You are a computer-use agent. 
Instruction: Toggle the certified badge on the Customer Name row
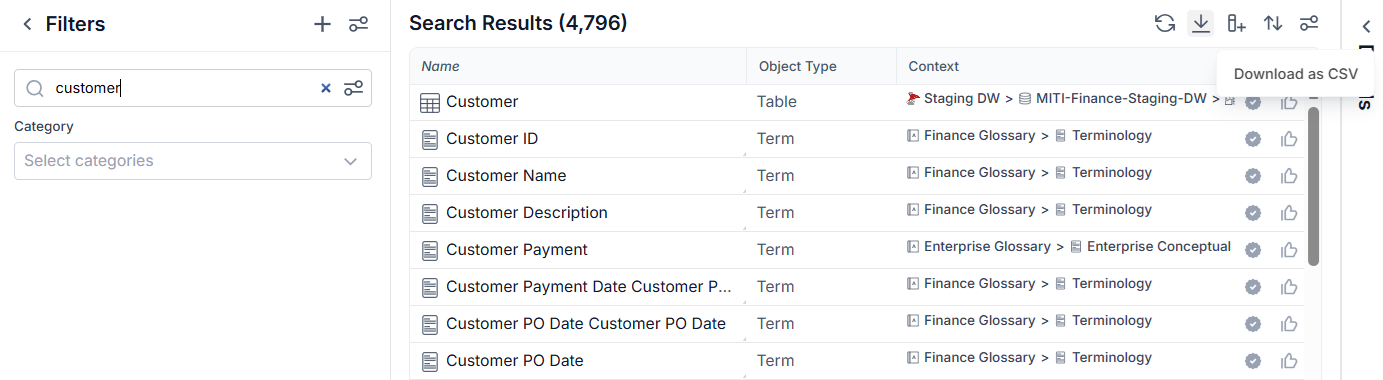pyautogui.click(x=1253, y=176)
